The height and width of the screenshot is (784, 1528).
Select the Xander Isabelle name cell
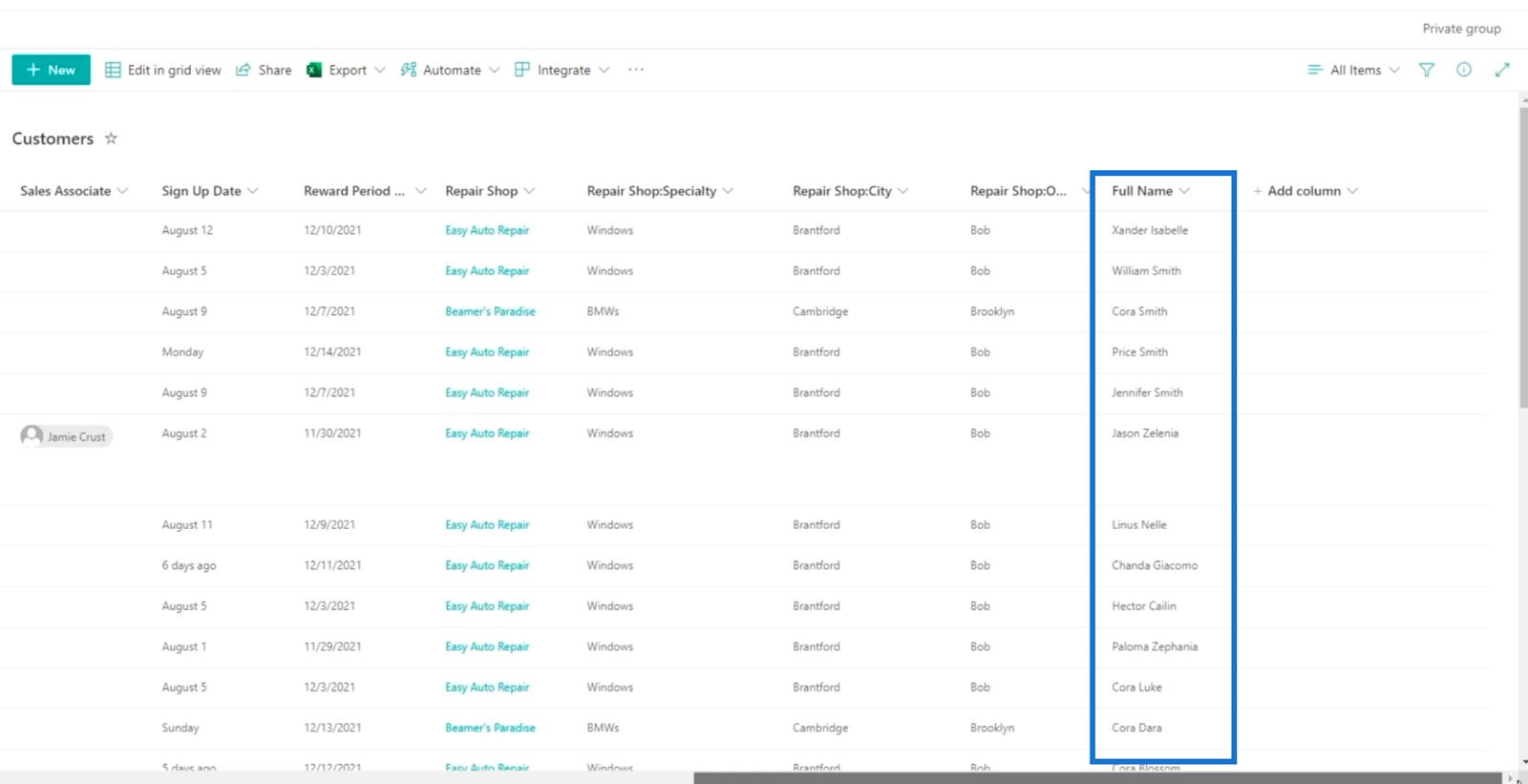tap(1150, 230)
